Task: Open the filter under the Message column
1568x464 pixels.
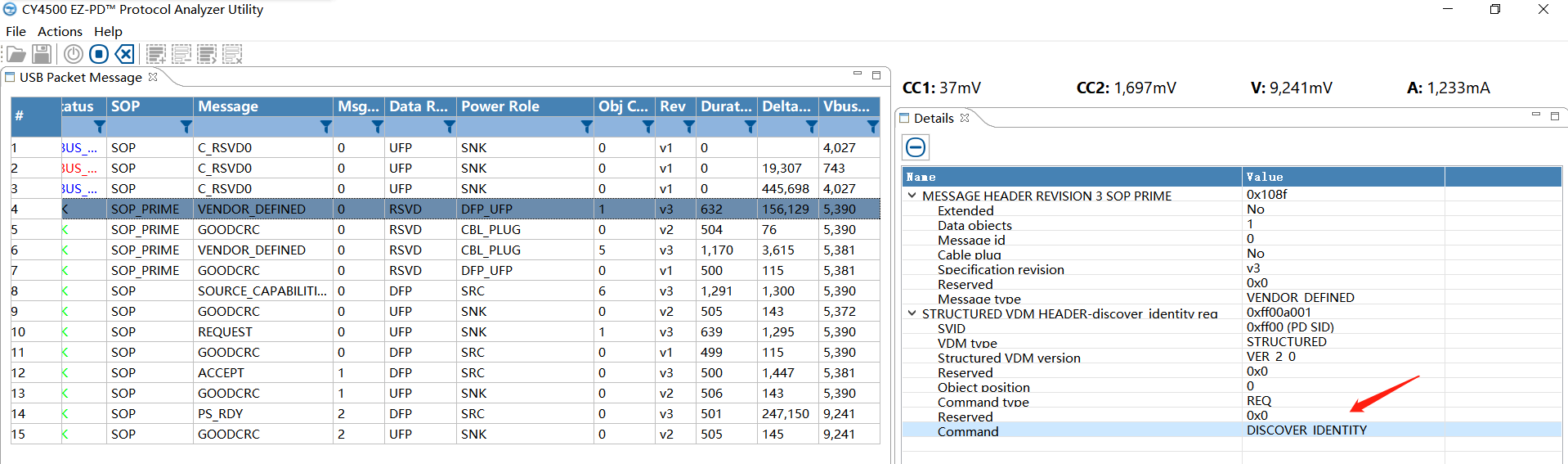Action: [x=325, y=127]
